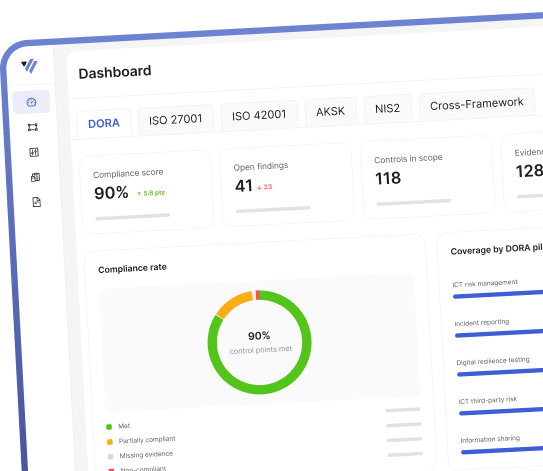Click the ICT risk management label

485,283
